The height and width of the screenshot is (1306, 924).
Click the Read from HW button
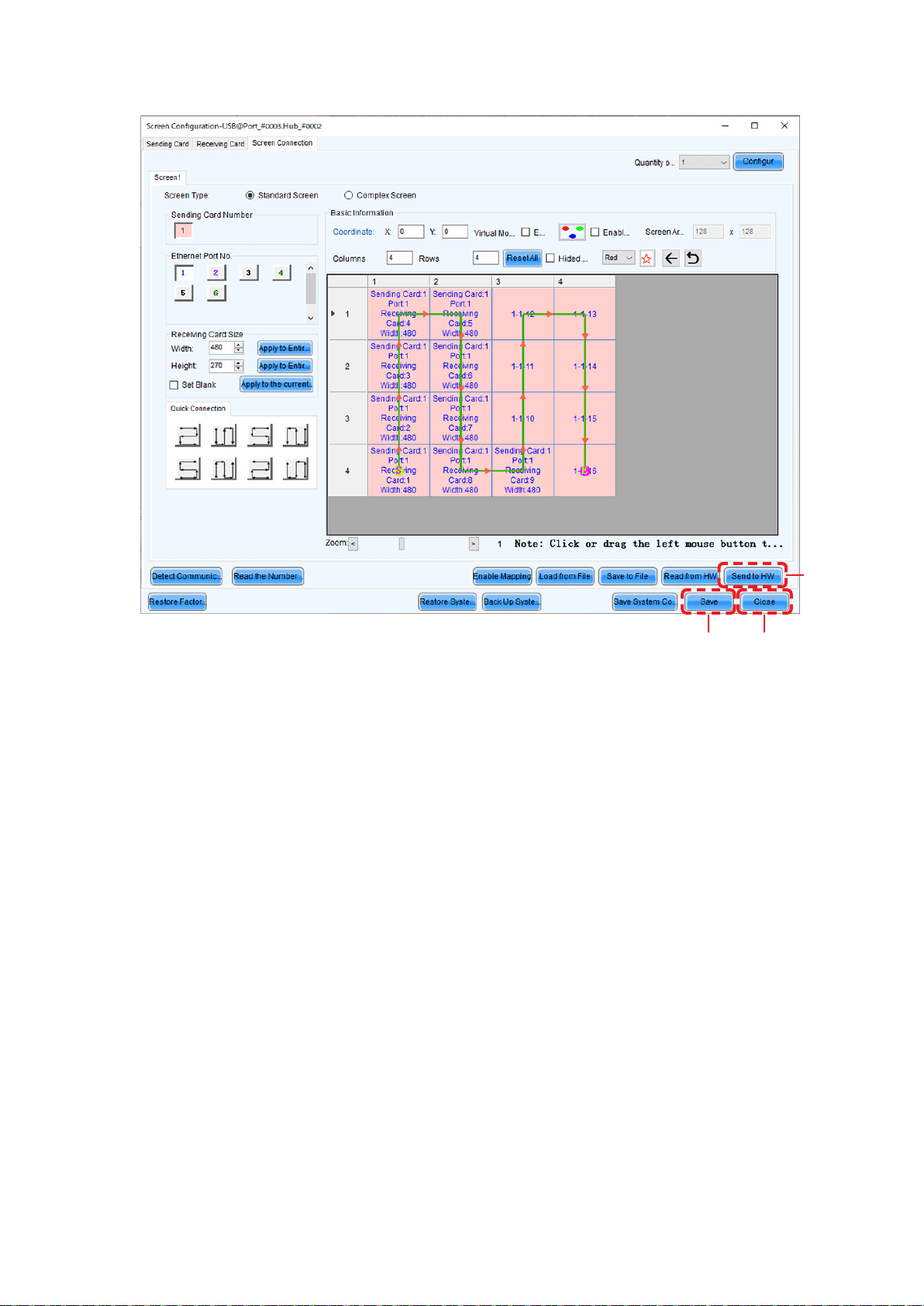(x=690, y=576)
